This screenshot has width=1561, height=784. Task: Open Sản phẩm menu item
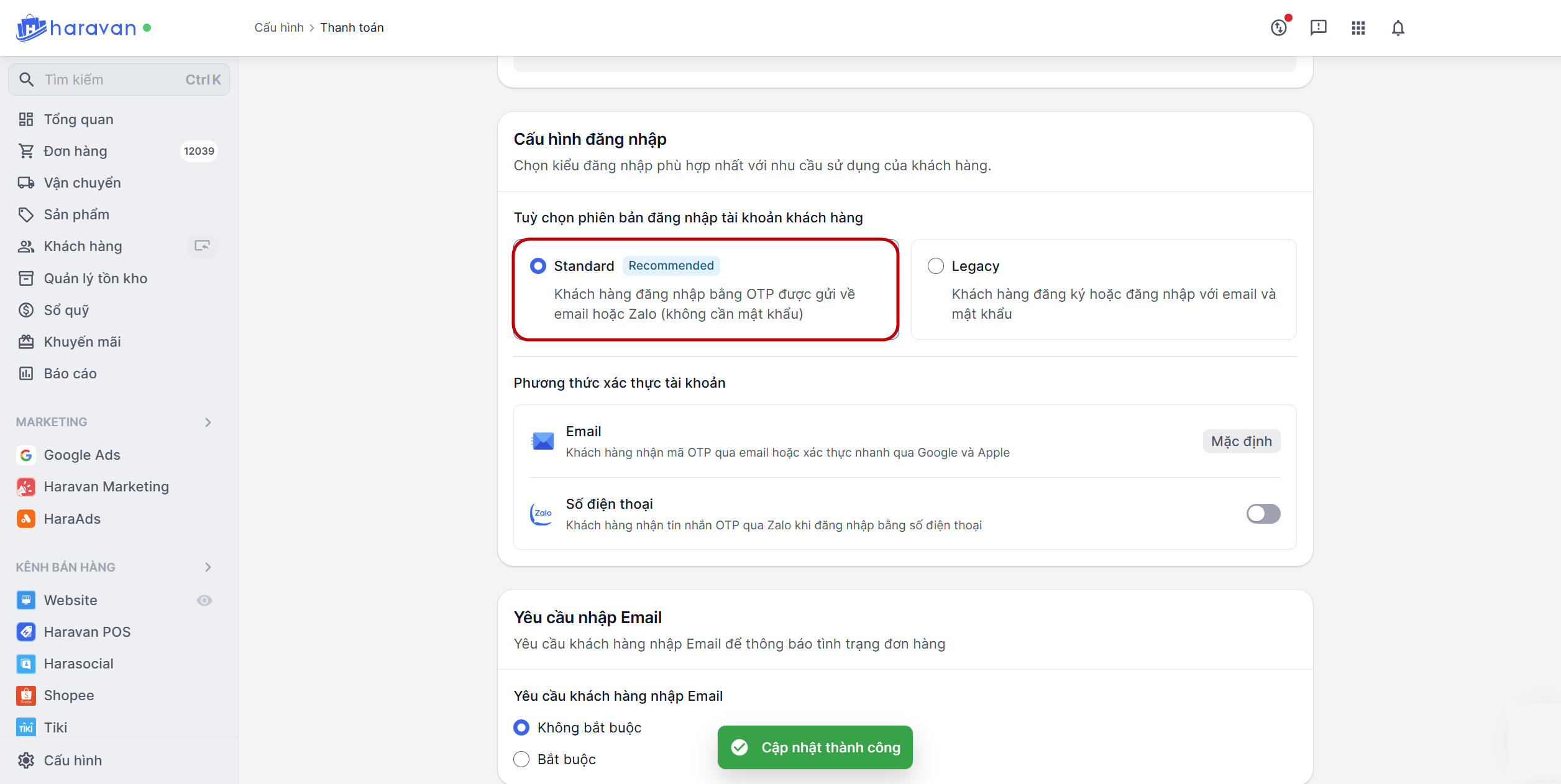pos(76,214)
